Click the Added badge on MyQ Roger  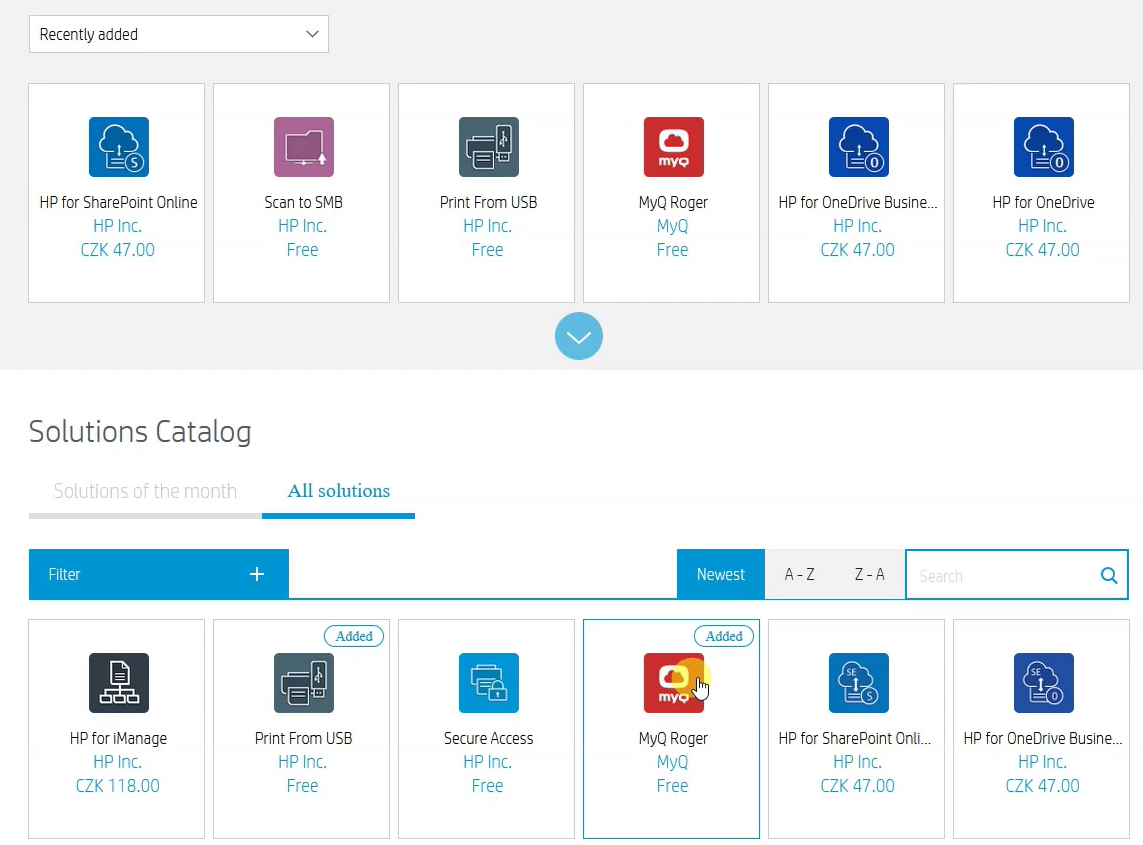(x=723, y=636)
